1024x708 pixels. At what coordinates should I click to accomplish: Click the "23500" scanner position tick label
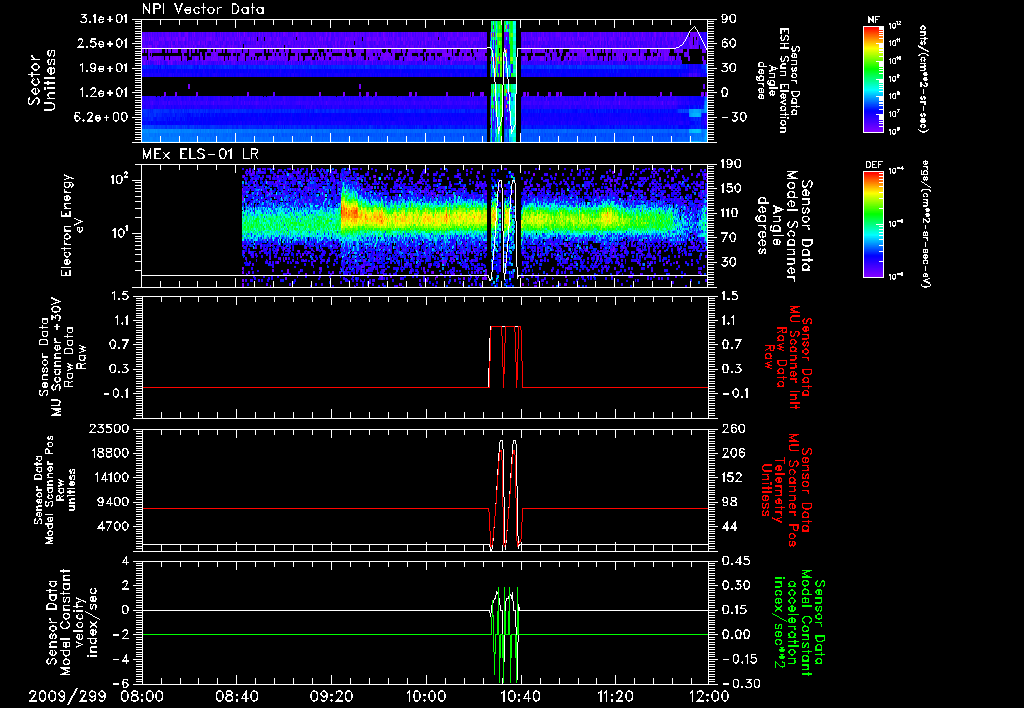click(x=108, y=428)
